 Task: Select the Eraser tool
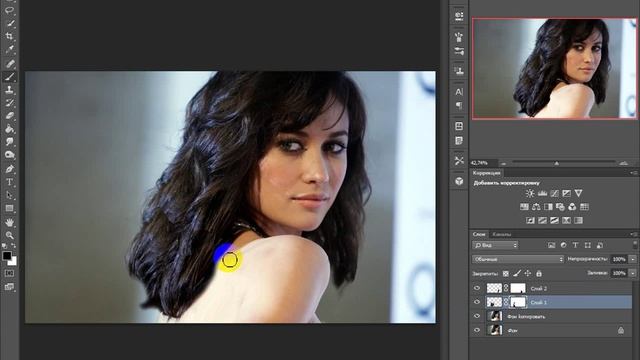pyautogui.click(x=9, y=116)
